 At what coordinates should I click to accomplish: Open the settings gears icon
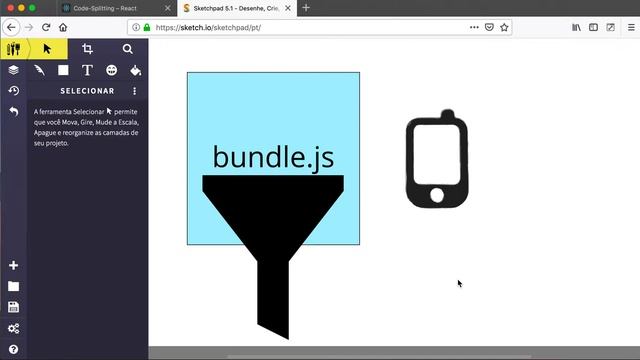pyautogui.click(x=13, y=328)
